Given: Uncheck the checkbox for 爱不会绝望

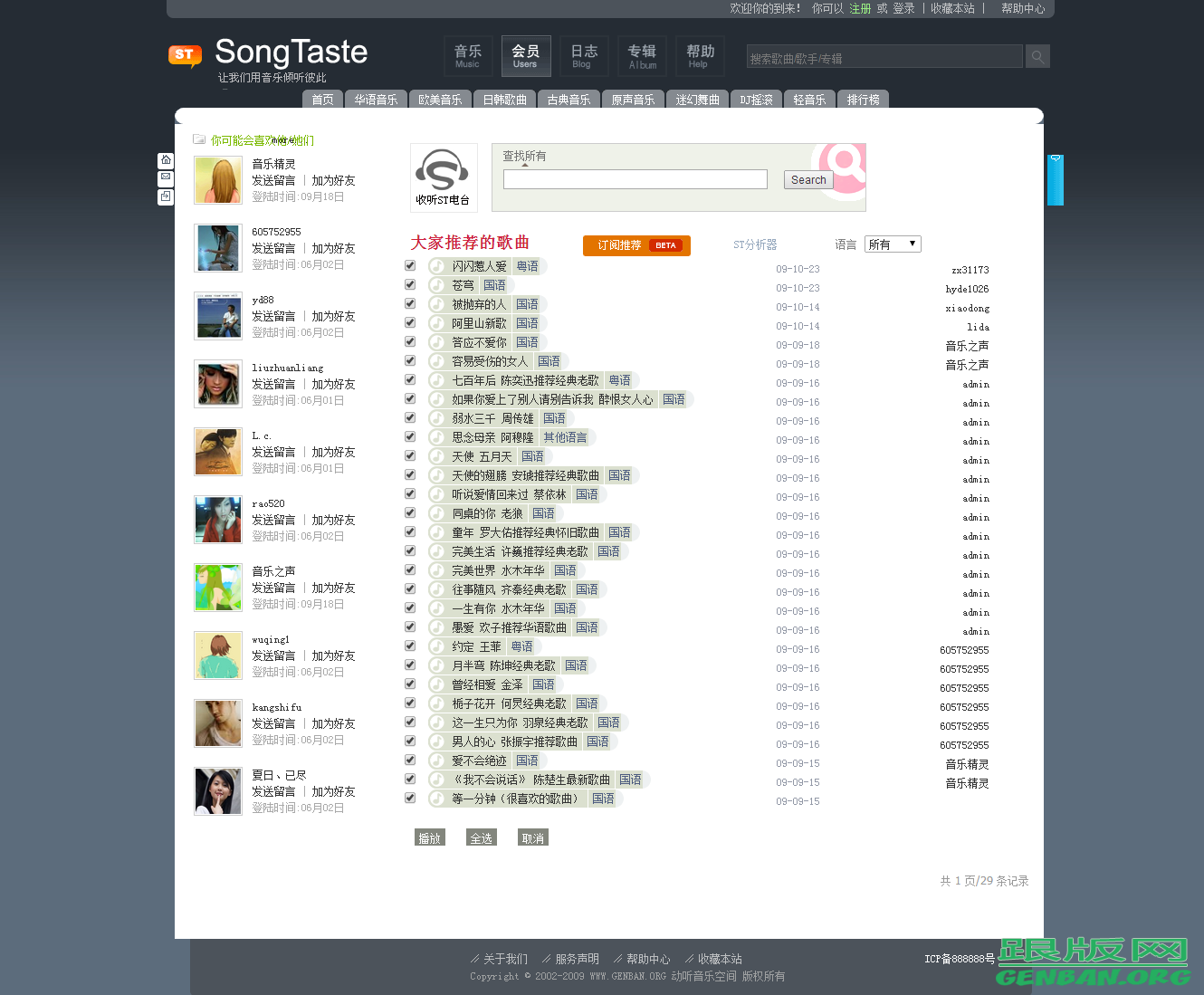Looking at the screenshot, I should click(x=410, y=760).
